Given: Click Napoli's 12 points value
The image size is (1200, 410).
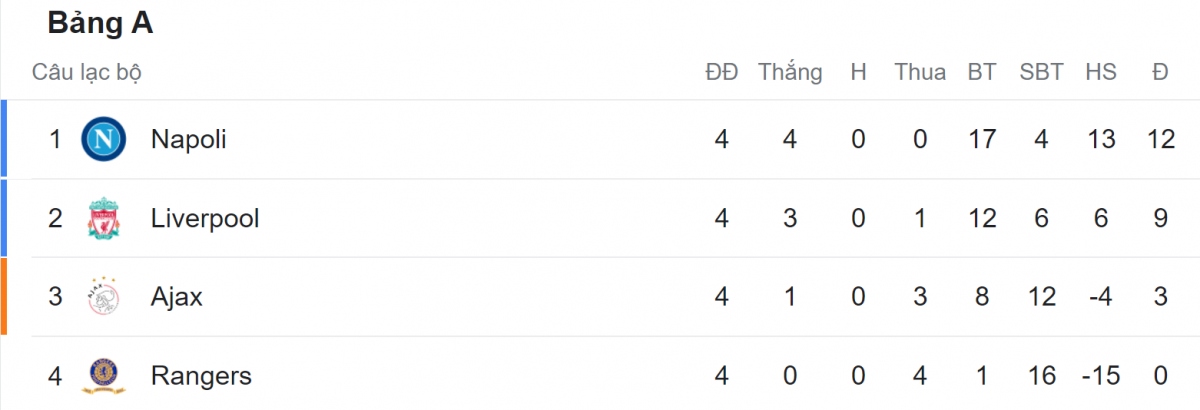Looking at the screenshot, I should pyautogui.click(x=1161, y=139).
